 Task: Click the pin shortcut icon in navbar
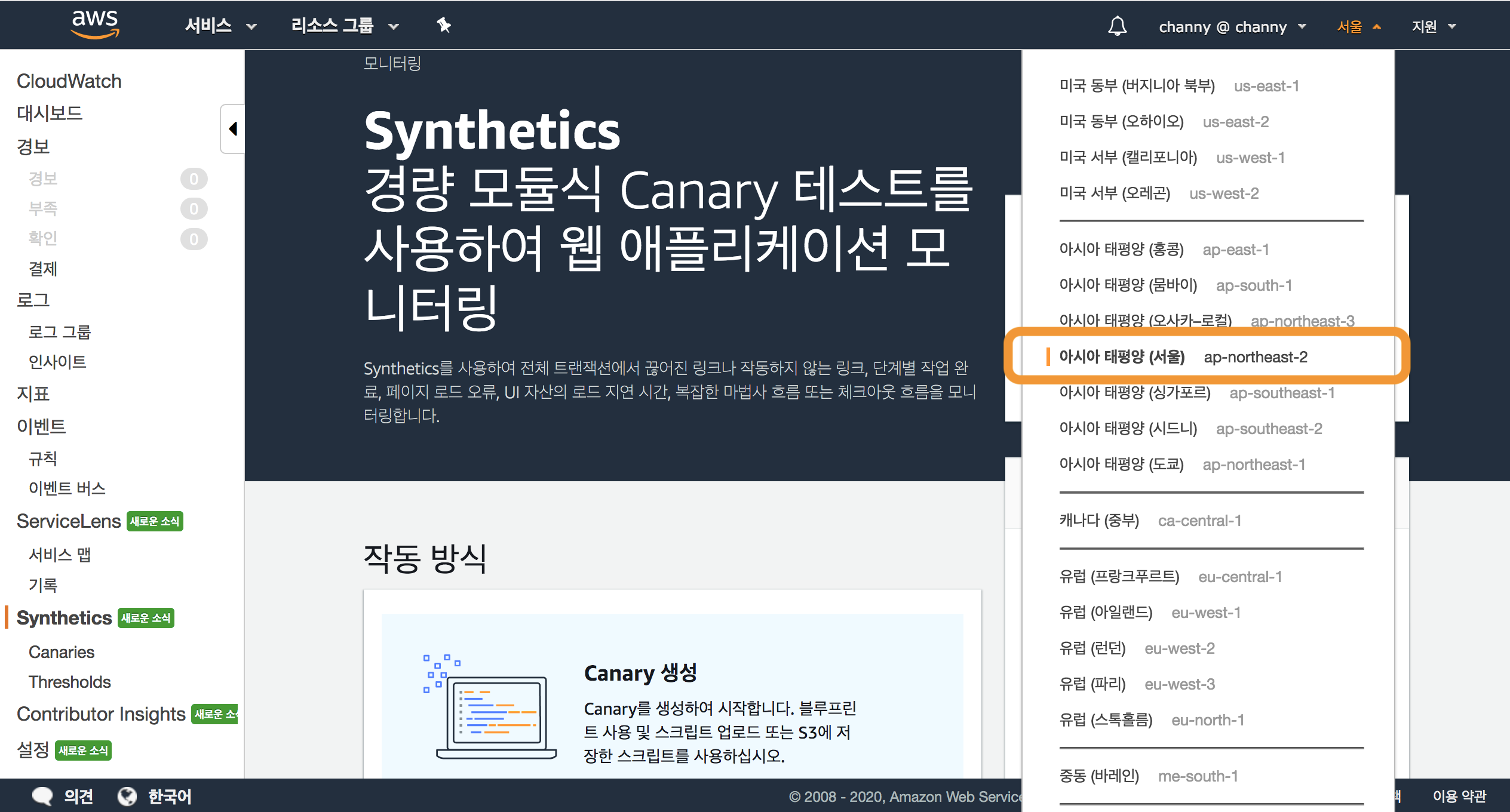click(443, 26)
